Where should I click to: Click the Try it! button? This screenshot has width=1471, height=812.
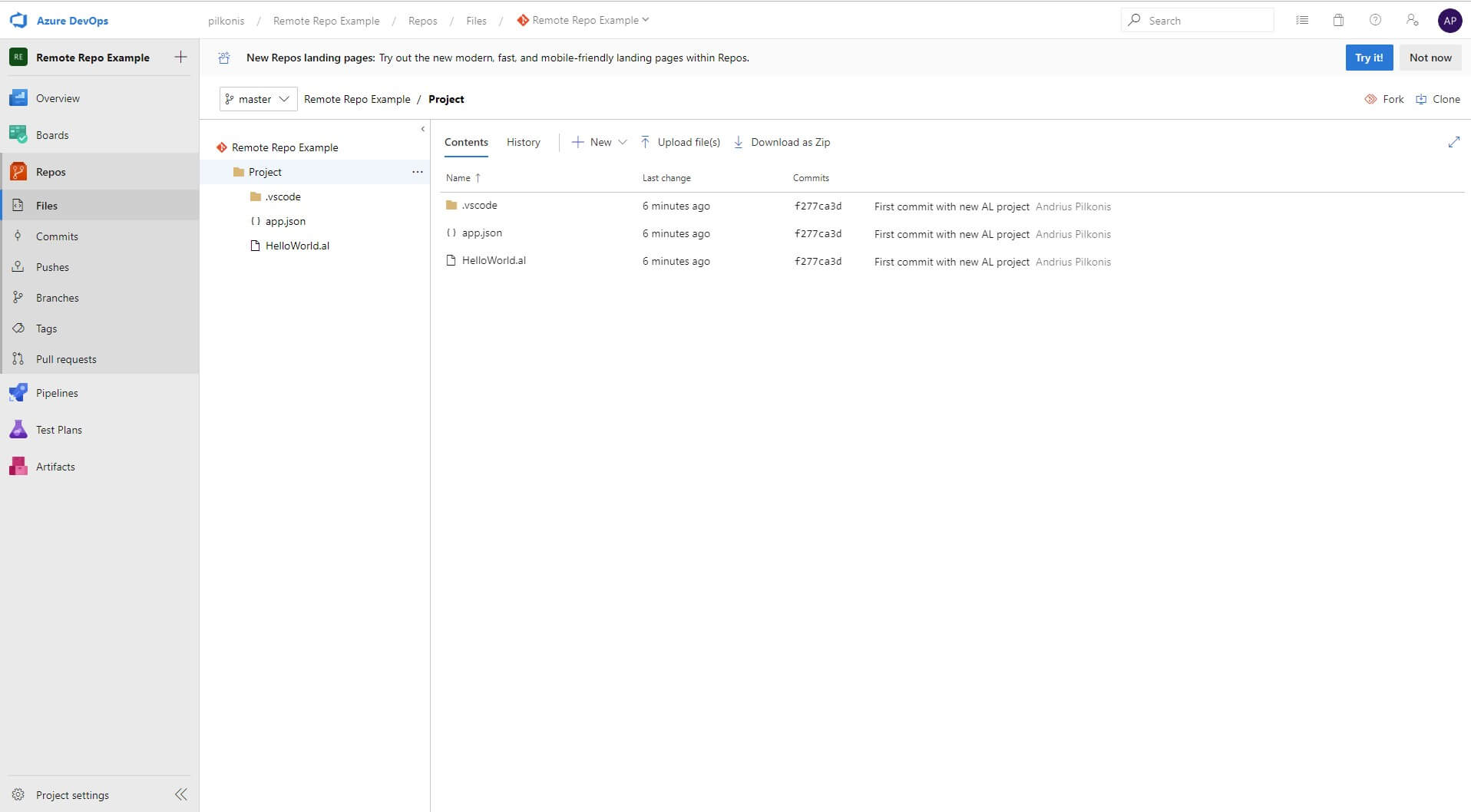click(1369, 58)
